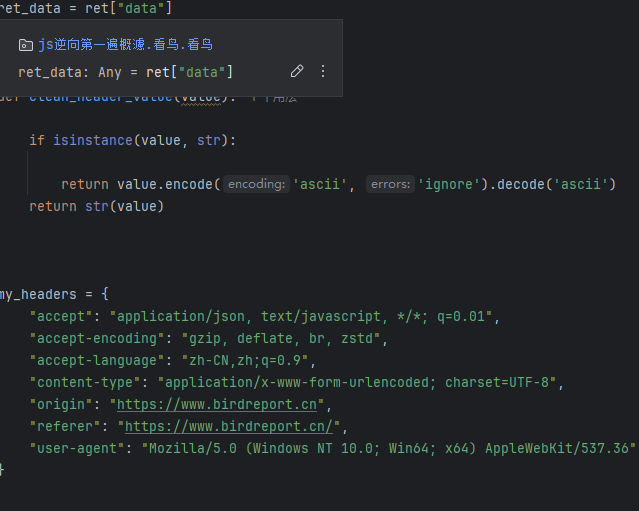639x511 pixels.
Task: Click the module folder icon in the popup
Action: 25,45
